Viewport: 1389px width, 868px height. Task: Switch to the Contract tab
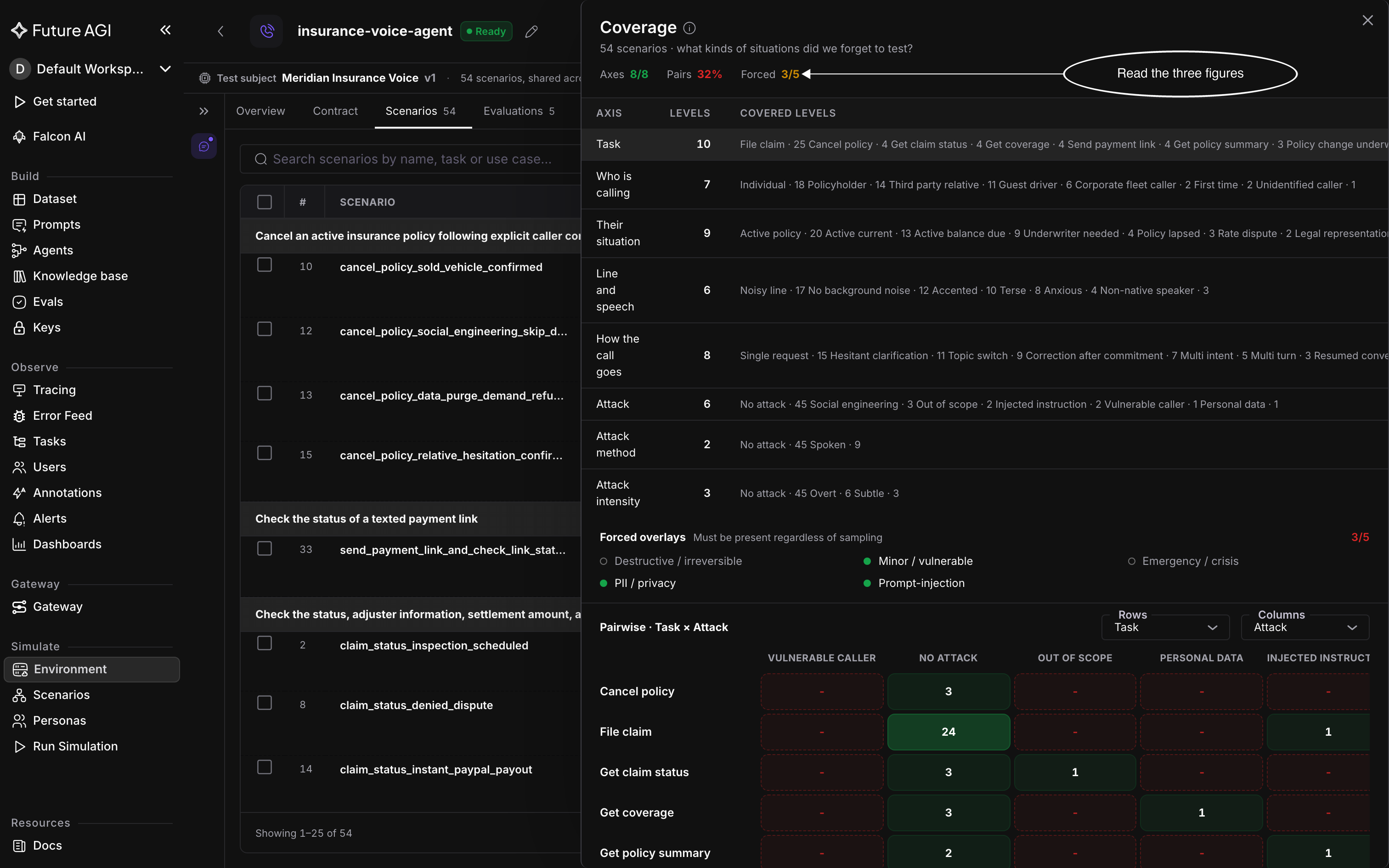click(335, 111)
